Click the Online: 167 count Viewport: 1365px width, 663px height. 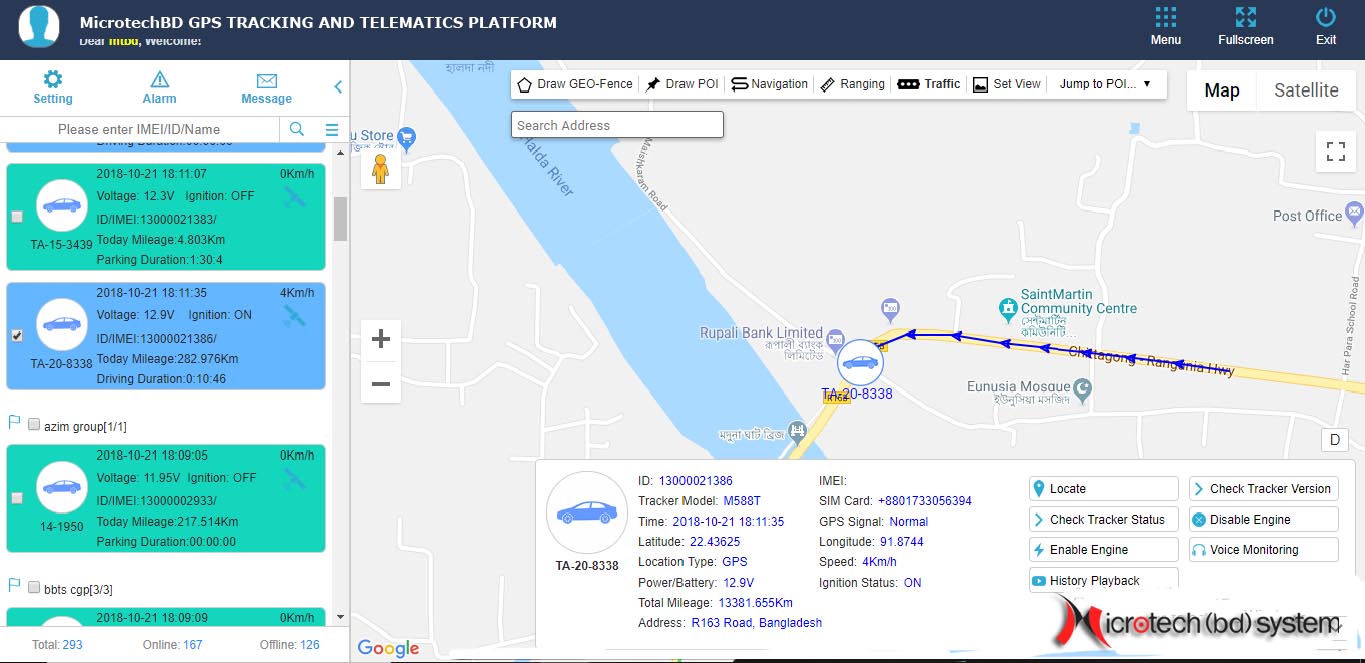coord(173,645)
